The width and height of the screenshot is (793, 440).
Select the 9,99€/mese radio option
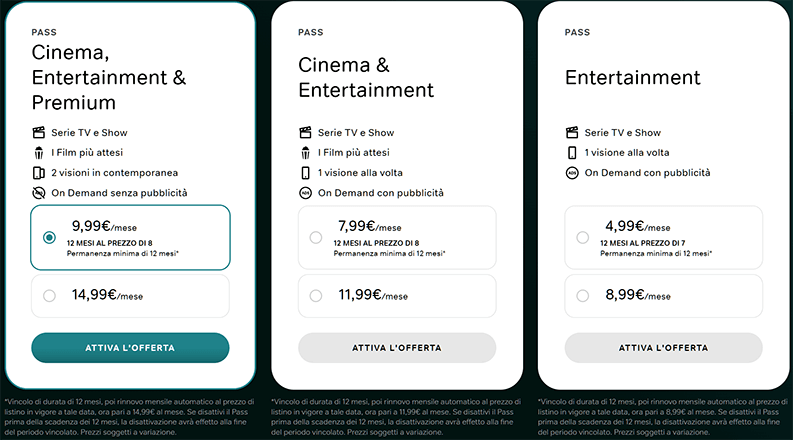pos(49,237)
